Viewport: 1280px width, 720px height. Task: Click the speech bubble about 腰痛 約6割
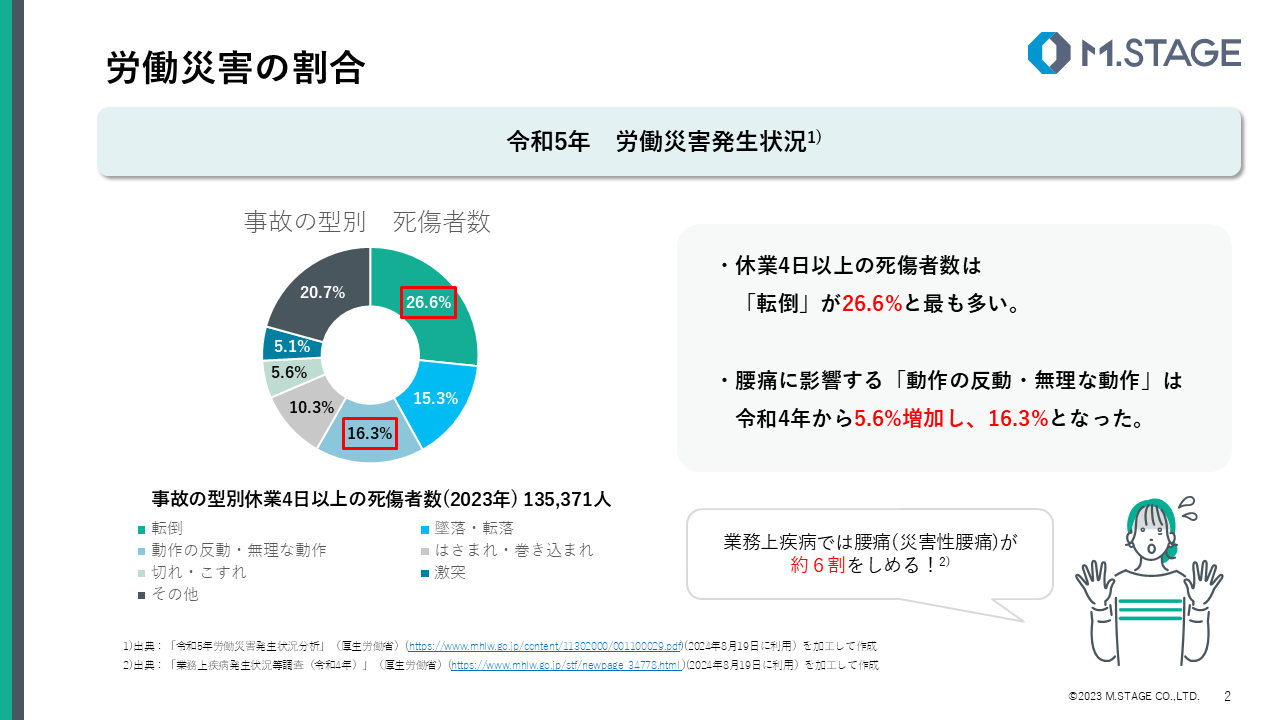point(868,554)
